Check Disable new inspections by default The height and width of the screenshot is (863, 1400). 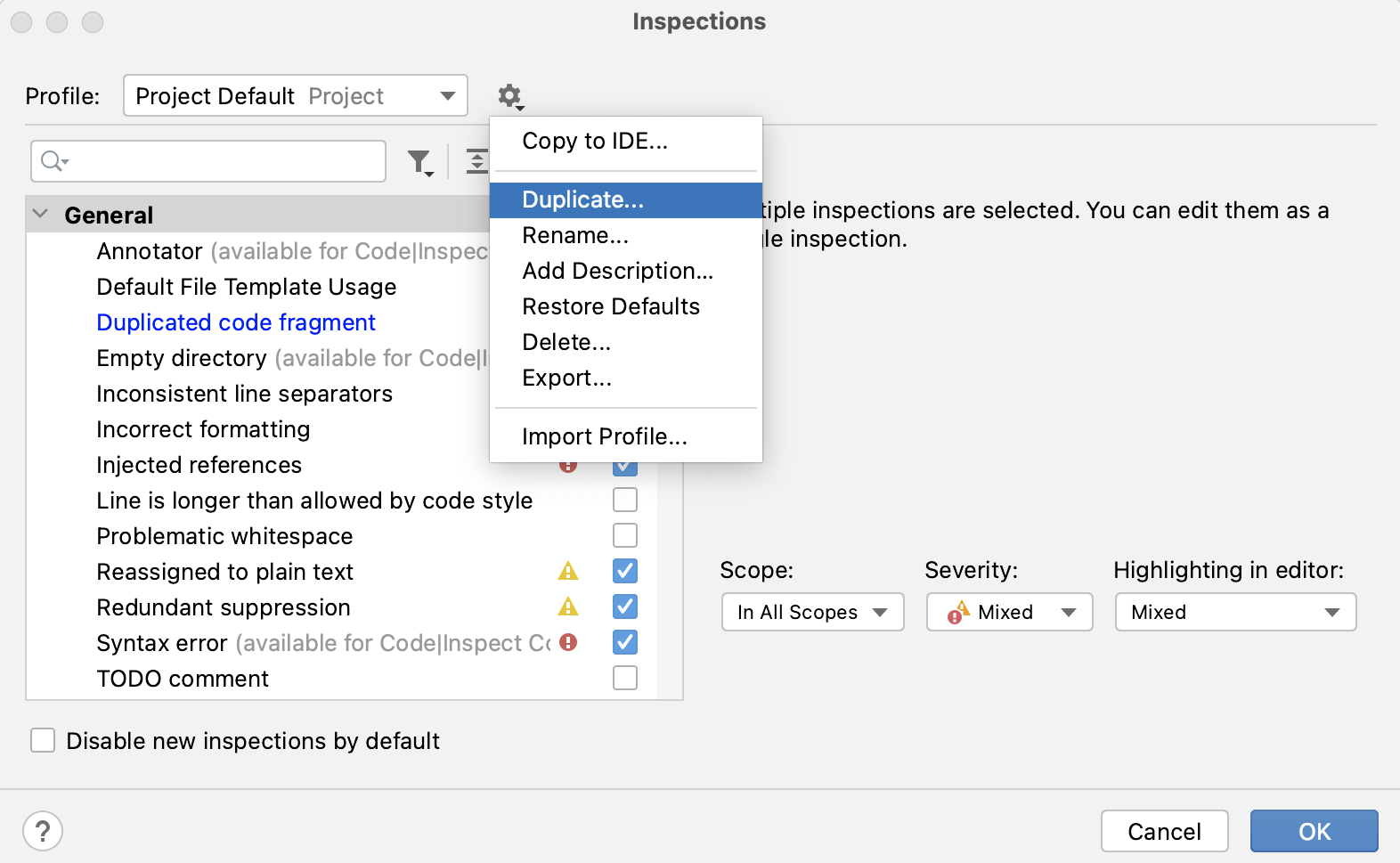[x=43, y=740]
